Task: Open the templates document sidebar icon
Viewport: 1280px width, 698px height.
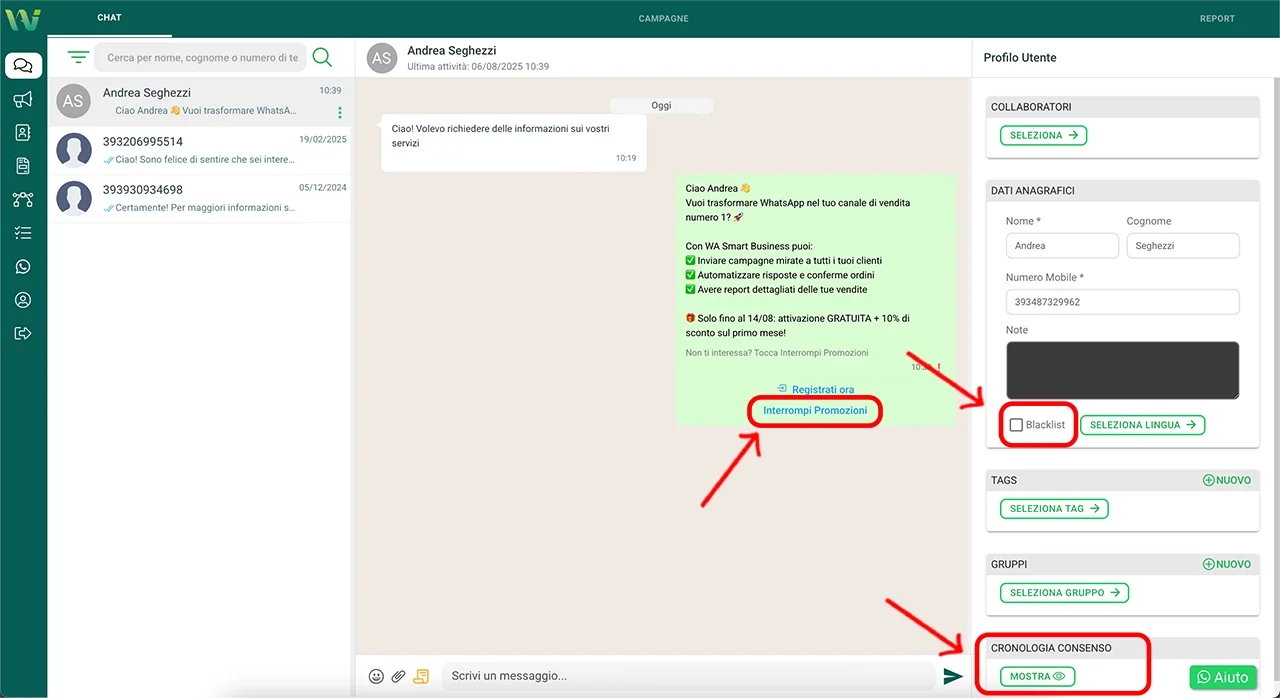Action: pyautogui.click(x=23, y=166)
